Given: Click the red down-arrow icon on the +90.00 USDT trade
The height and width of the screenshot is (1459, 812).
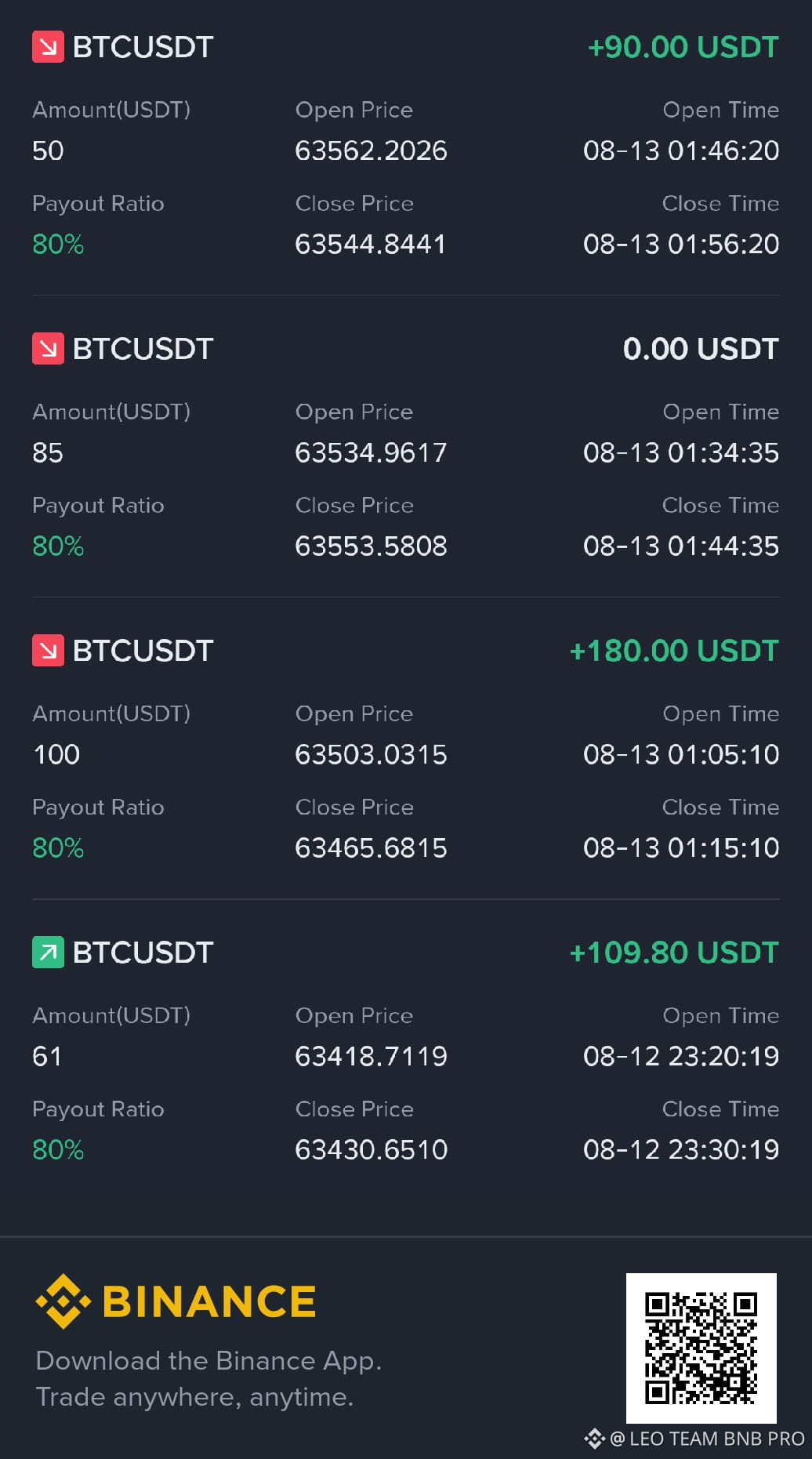Looking at the screenshot, I should point(48,47).
